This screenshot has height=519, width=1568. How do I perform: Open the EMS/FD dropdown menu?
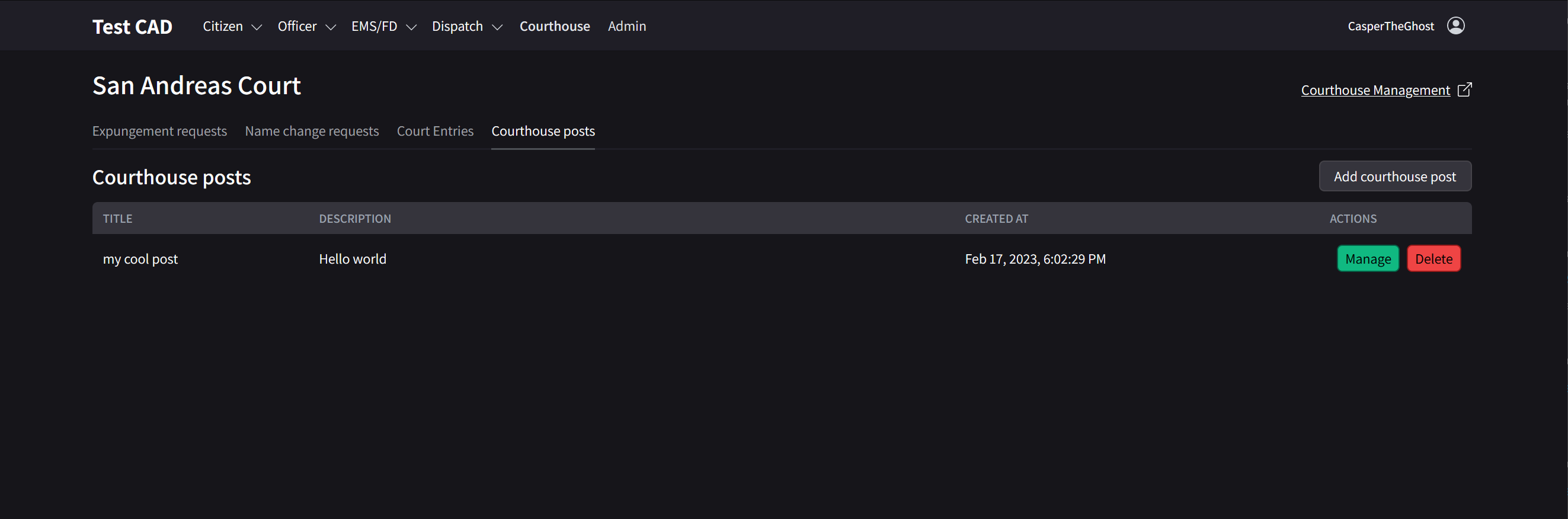pos(383,27)
